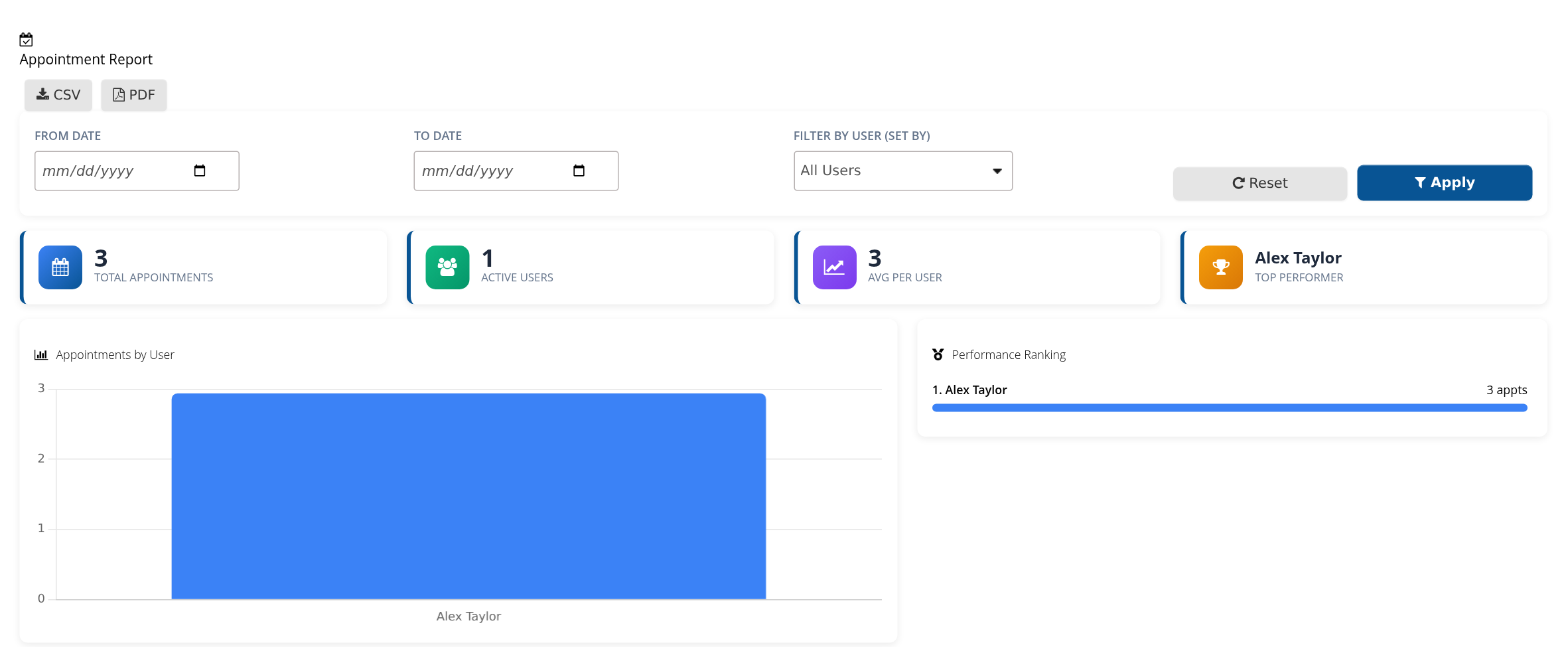Image resolution: width=1568 pixels, height=647 pixels.
Task: Open the From Date calendar picker icon
Action: [x=200, y=171]
